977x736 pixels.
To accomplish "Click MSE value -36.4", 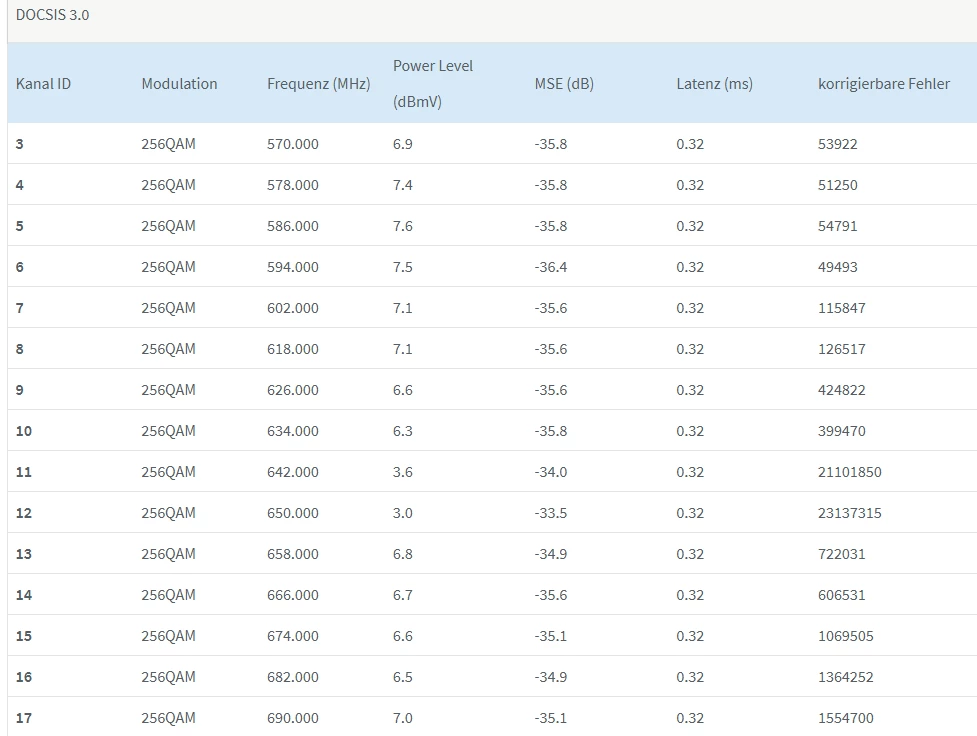I will point(551,267).
